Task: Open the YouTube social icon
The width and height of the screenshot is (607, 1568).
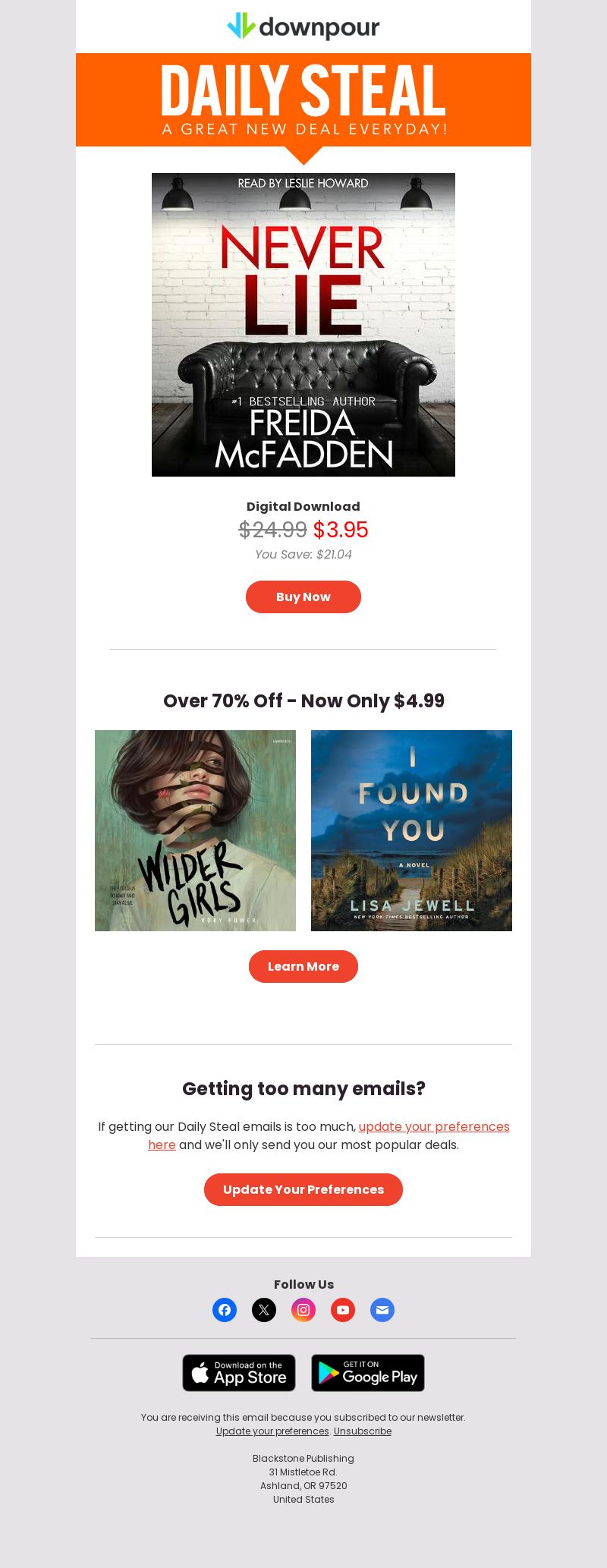Action: (x=343, y=1310)
